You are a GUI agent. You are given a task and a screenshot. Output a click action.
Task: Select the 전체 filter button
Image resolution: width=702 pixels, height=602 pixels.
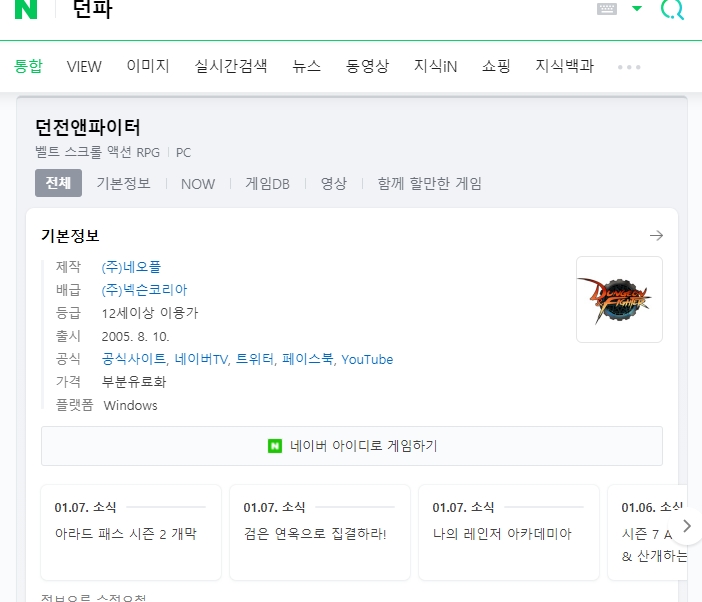[58, 183]
